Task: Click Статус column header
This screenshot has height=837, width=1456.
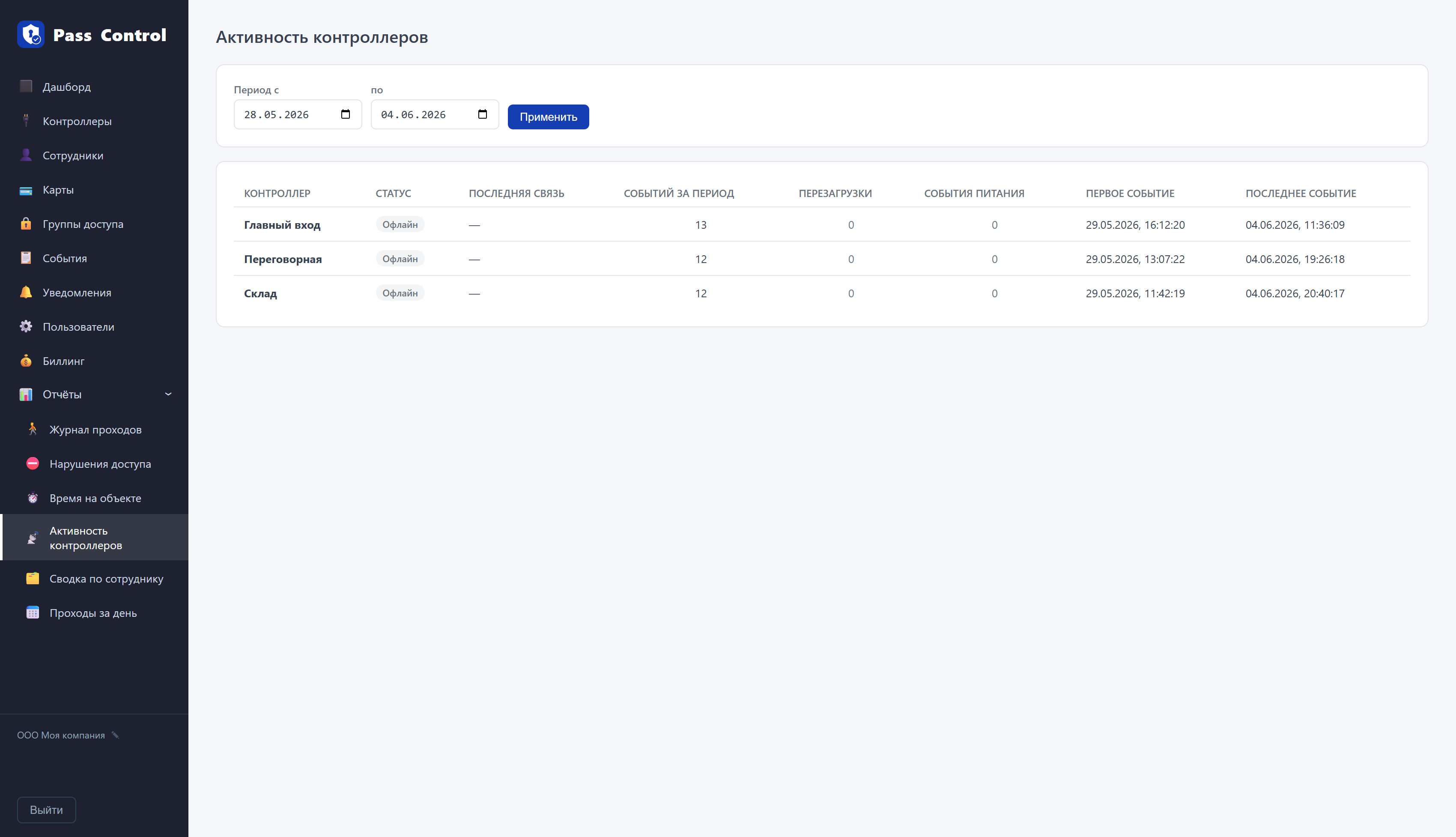Action: point(393,193)
